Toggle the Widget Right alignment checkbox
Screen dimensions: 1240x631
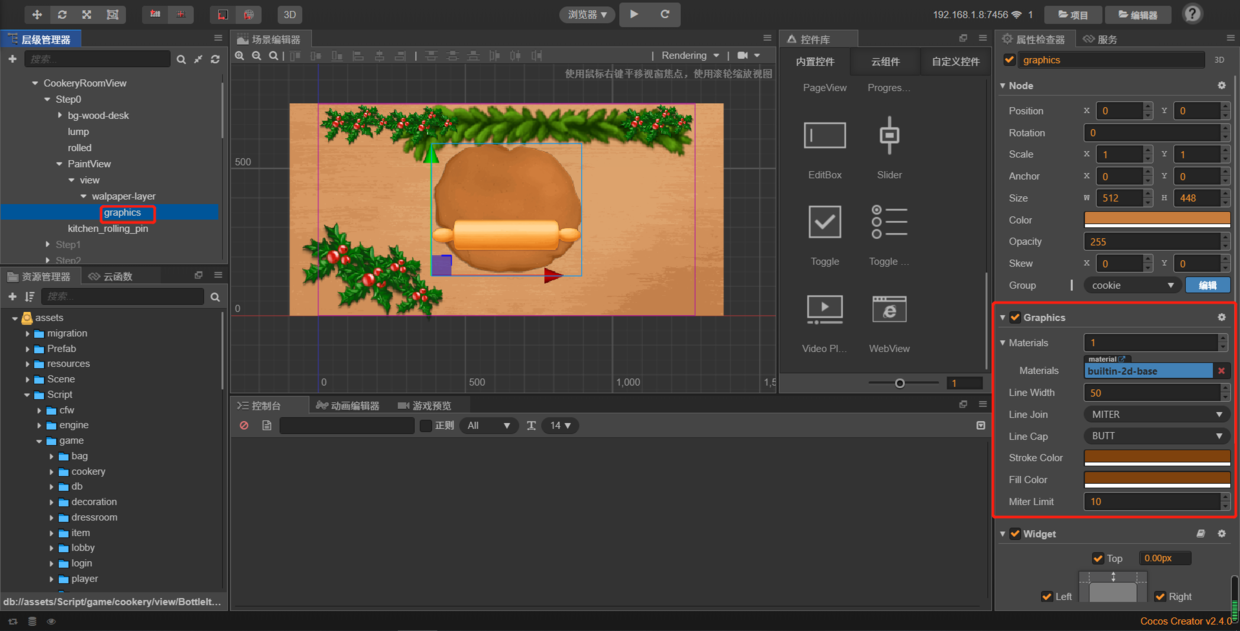(x=1160, y=596)
